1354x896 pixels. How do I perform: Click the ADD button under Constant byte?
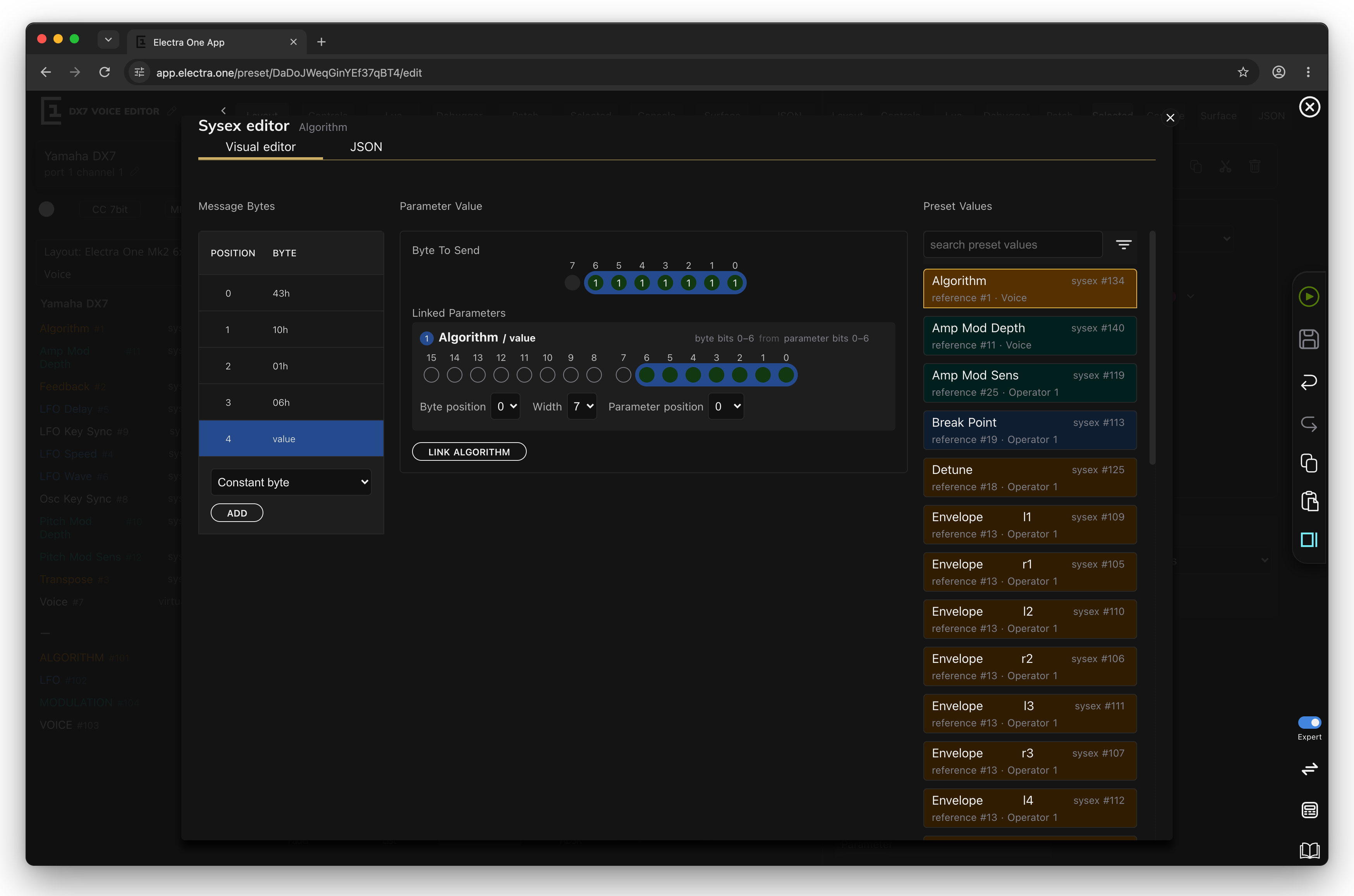[237, 513]
